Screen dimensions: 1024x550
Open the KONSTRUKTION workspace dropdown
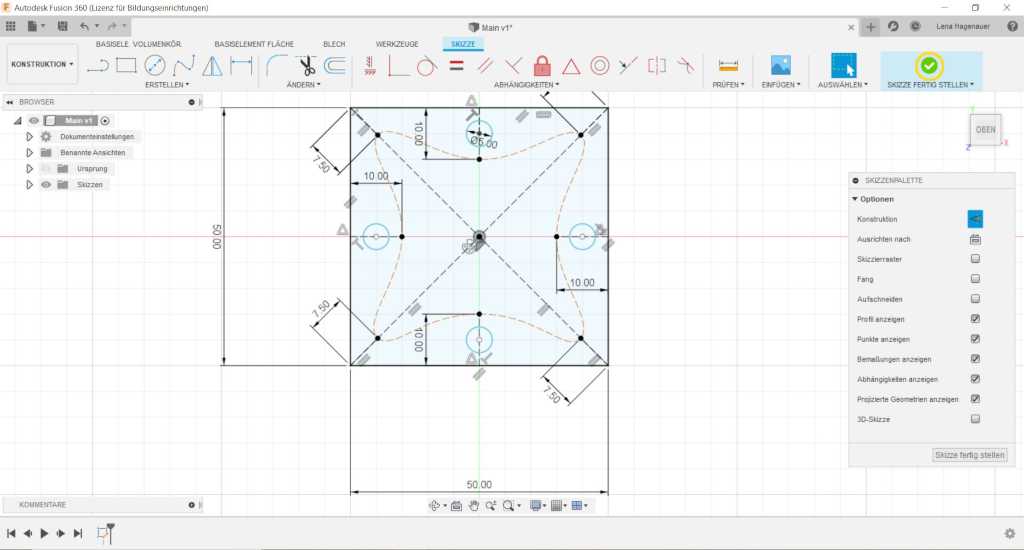point(42,64)
